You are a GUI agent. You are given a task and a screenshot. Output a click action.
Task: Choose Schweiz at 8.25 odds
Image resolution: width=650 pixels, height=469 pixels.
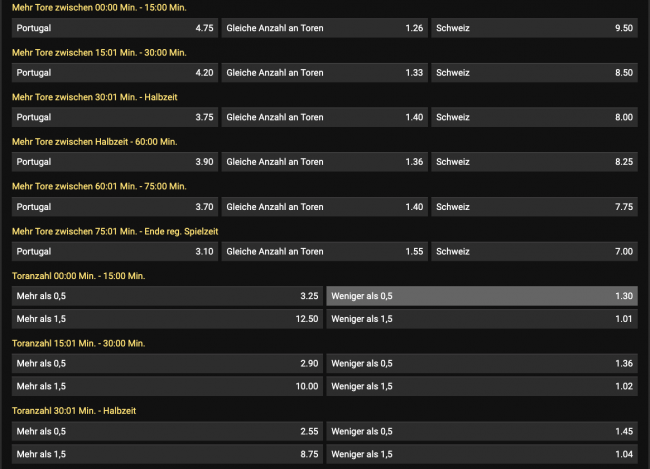(535, 161)
